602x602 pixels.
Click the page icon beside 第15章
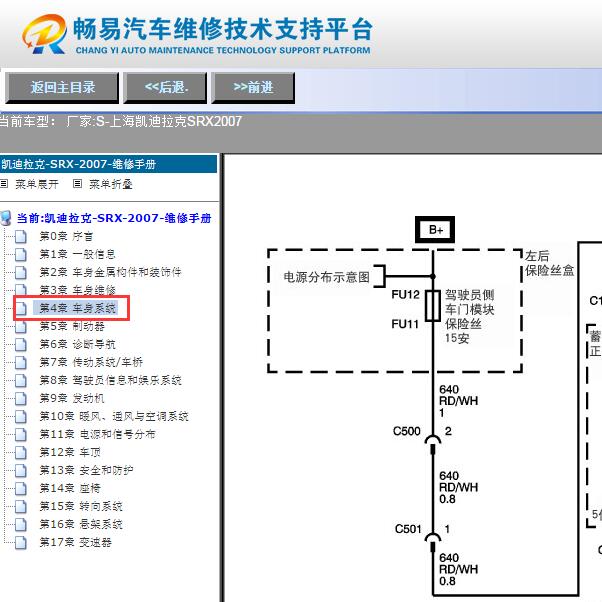click(x=21, y=507)
